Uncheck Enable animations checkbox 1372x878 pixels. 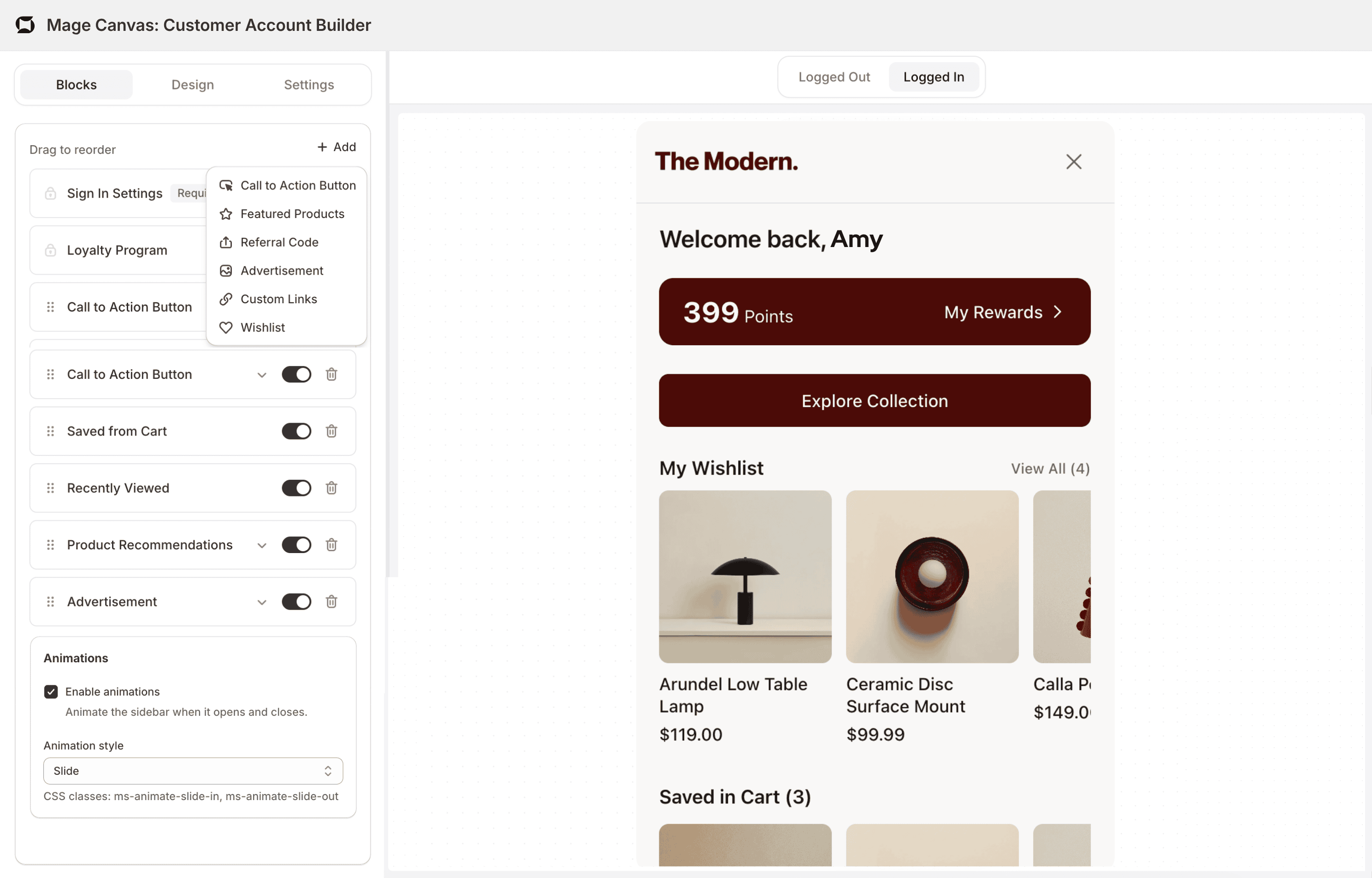[51, 691]
